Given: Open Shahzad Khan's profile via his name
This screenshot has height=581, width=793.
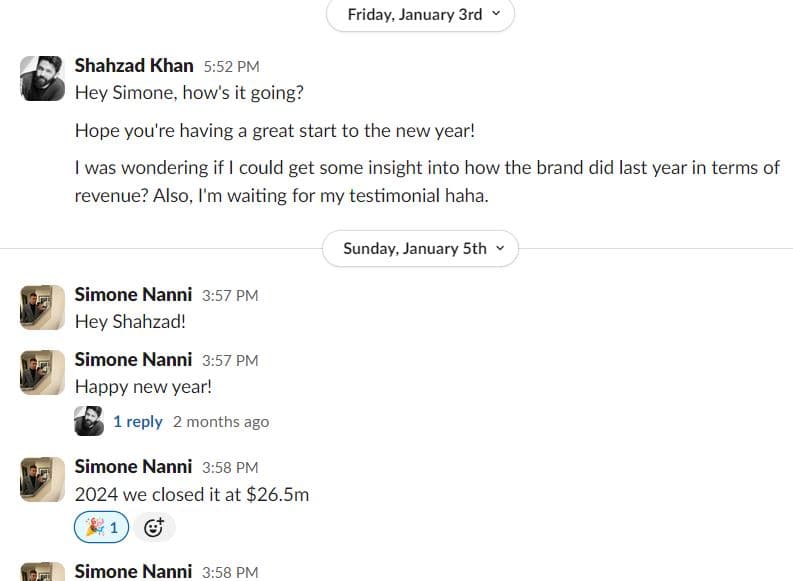Looking at the screenshot, I should pyautogui.click(x=134, y=66).
